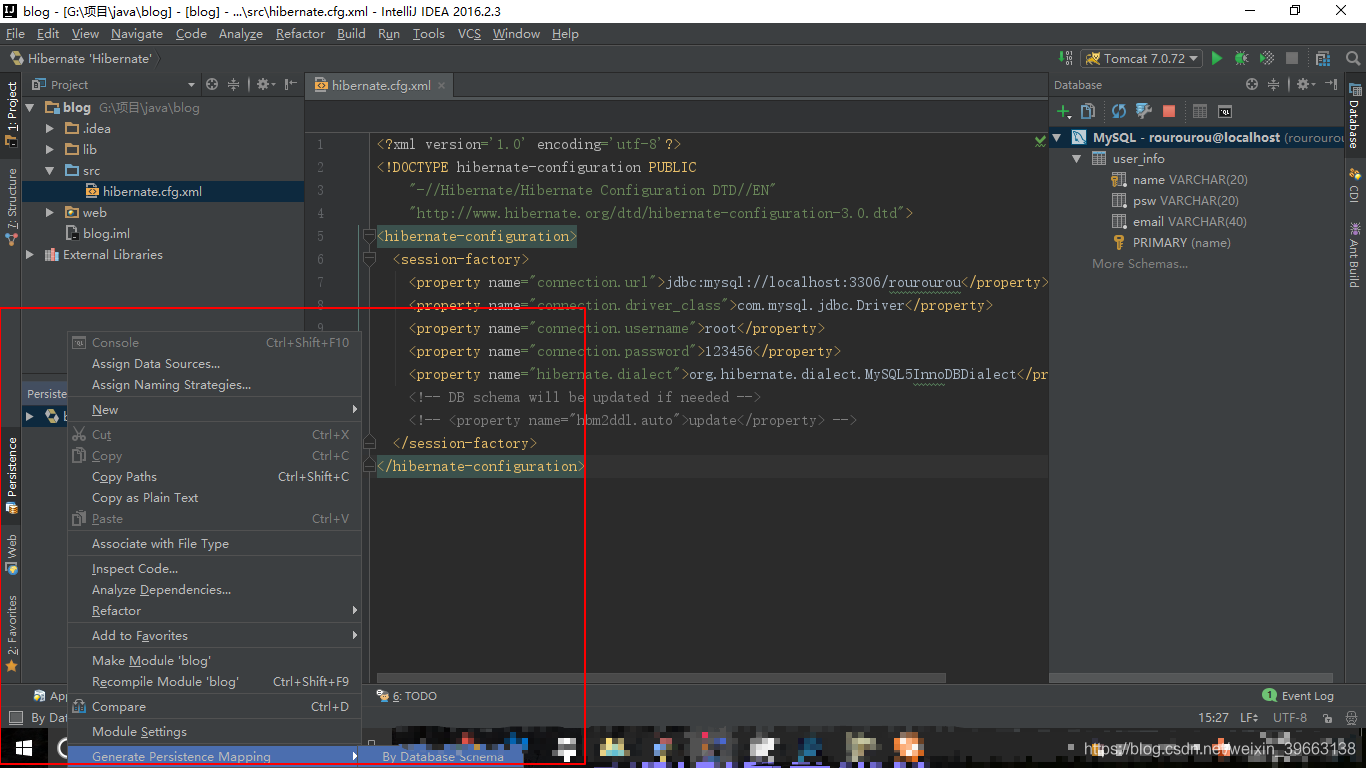The width and height of the screenshot is (1366, 768).
Task: Click the LF line separator status entry
Action: click(1249, 718)
